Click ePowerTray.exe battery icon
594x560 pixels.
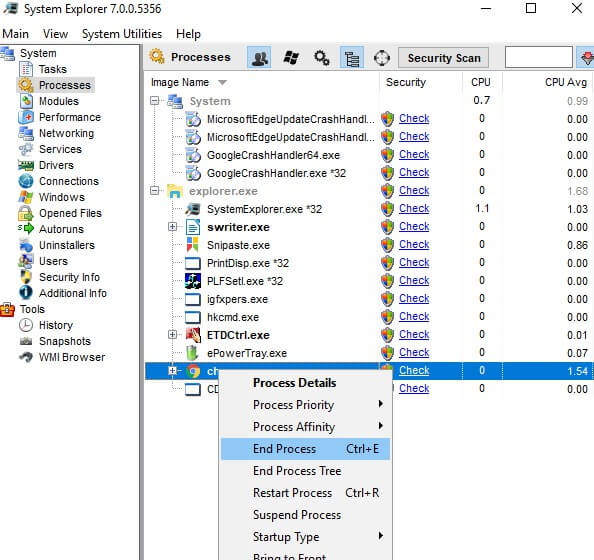tap(193, 353)
